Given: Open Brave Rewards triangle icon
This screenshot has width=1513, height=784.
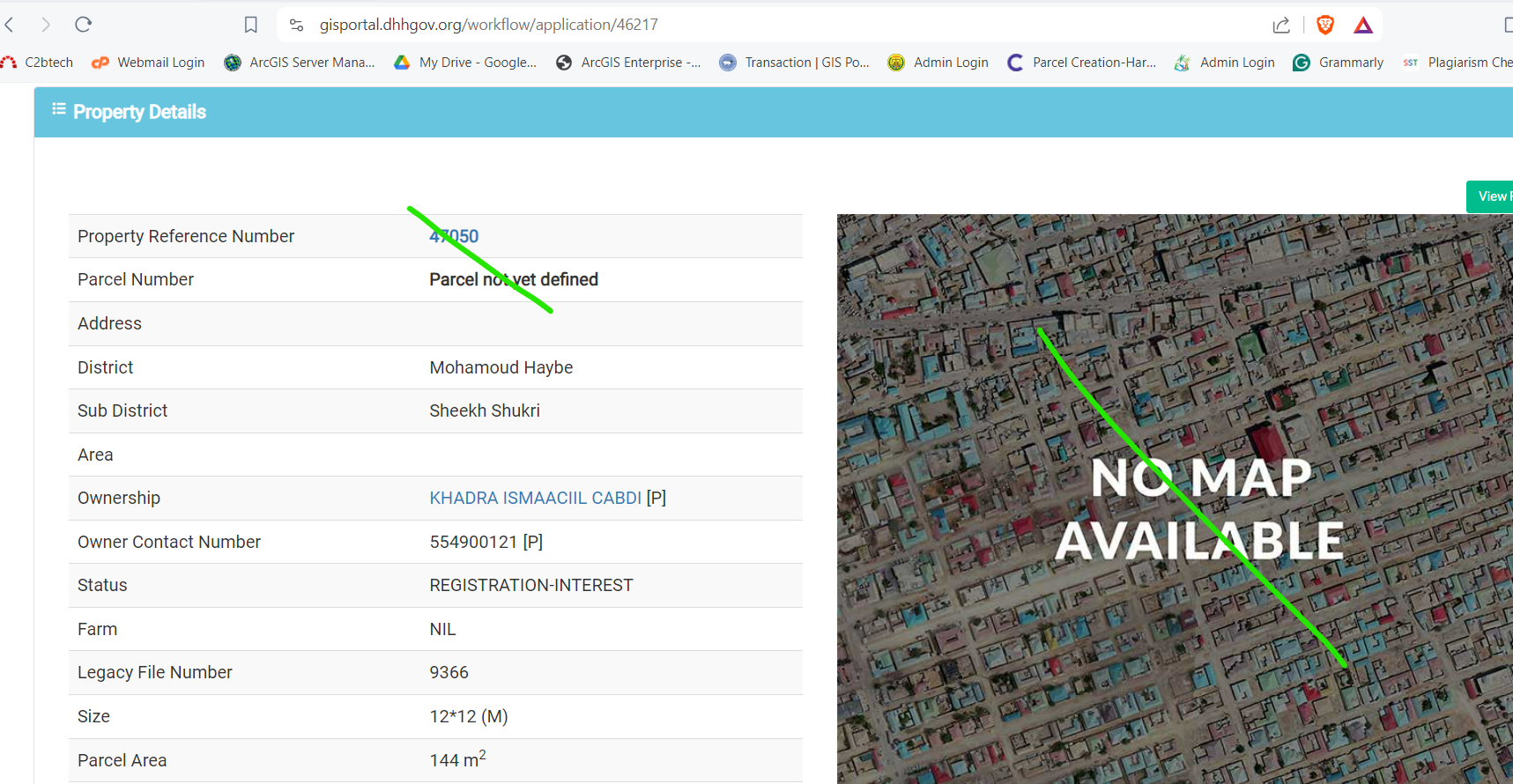Looking at the screenshot, I should point(1363,25).
